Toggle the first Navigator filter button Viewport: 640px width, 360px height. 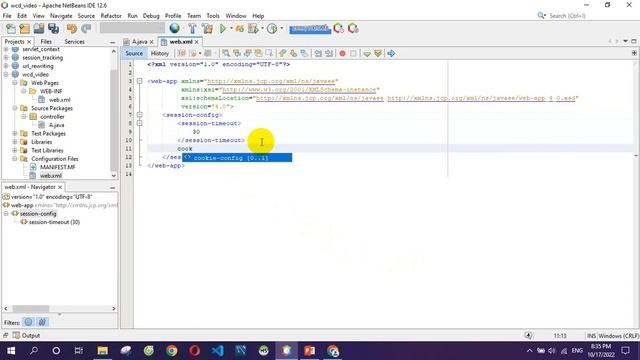pos(28,322)
